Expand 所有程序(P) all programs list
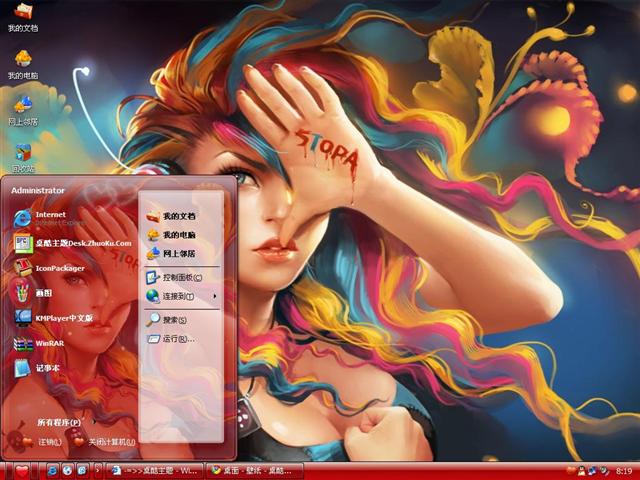This screenshot has height=480, width=640. click(x=65, y=422)
